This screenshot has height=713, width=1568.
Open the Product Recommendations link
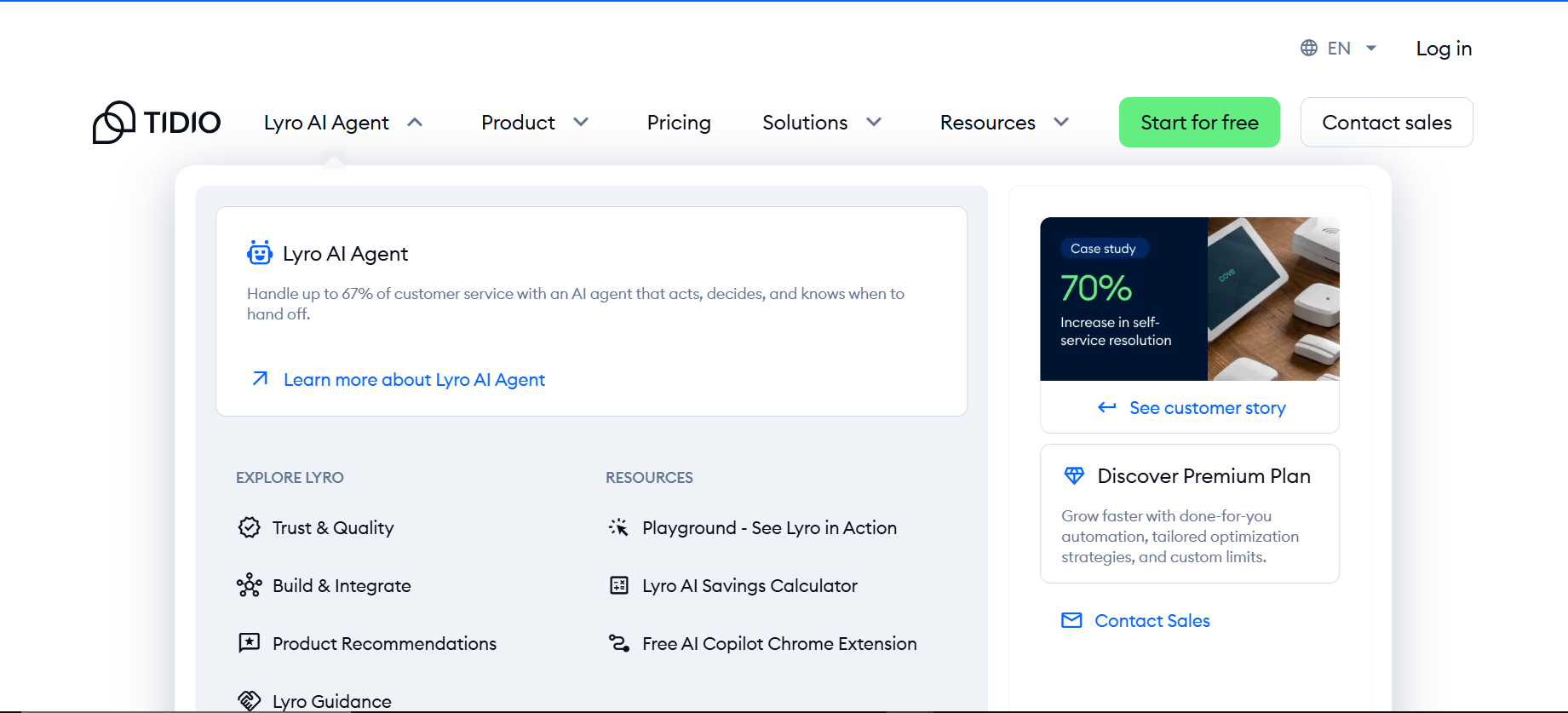coord(384,644)
